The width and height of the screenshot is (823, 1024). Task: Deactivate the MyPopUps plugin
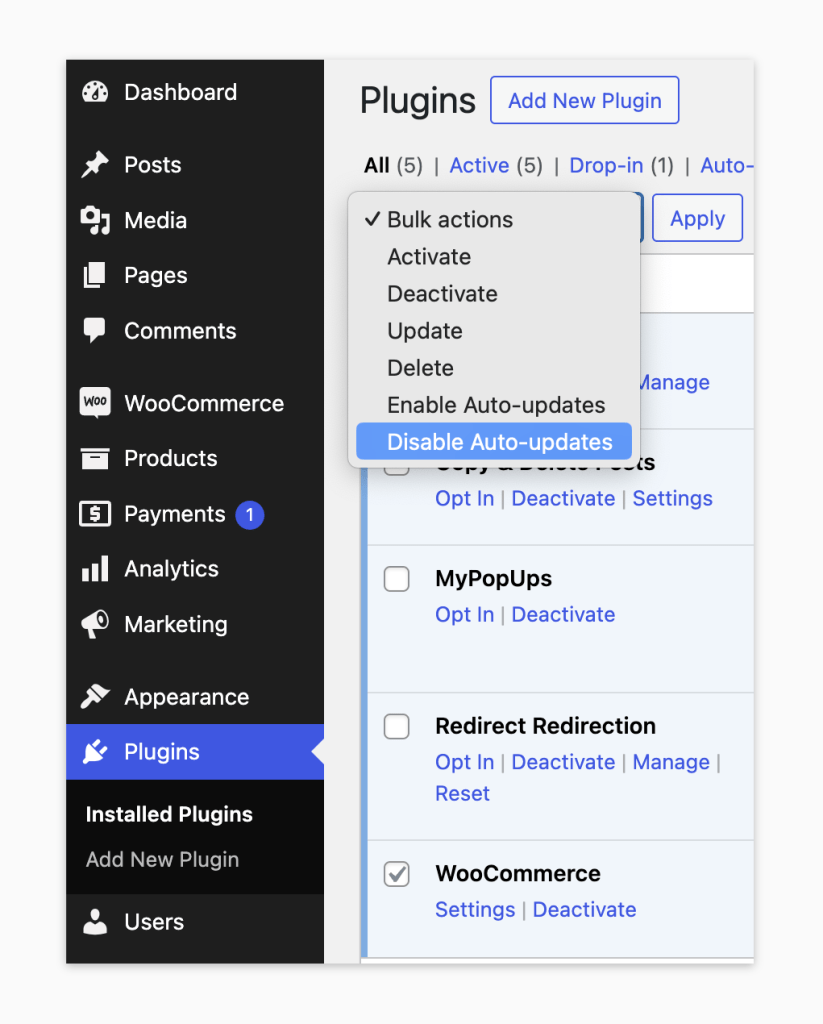563,615
